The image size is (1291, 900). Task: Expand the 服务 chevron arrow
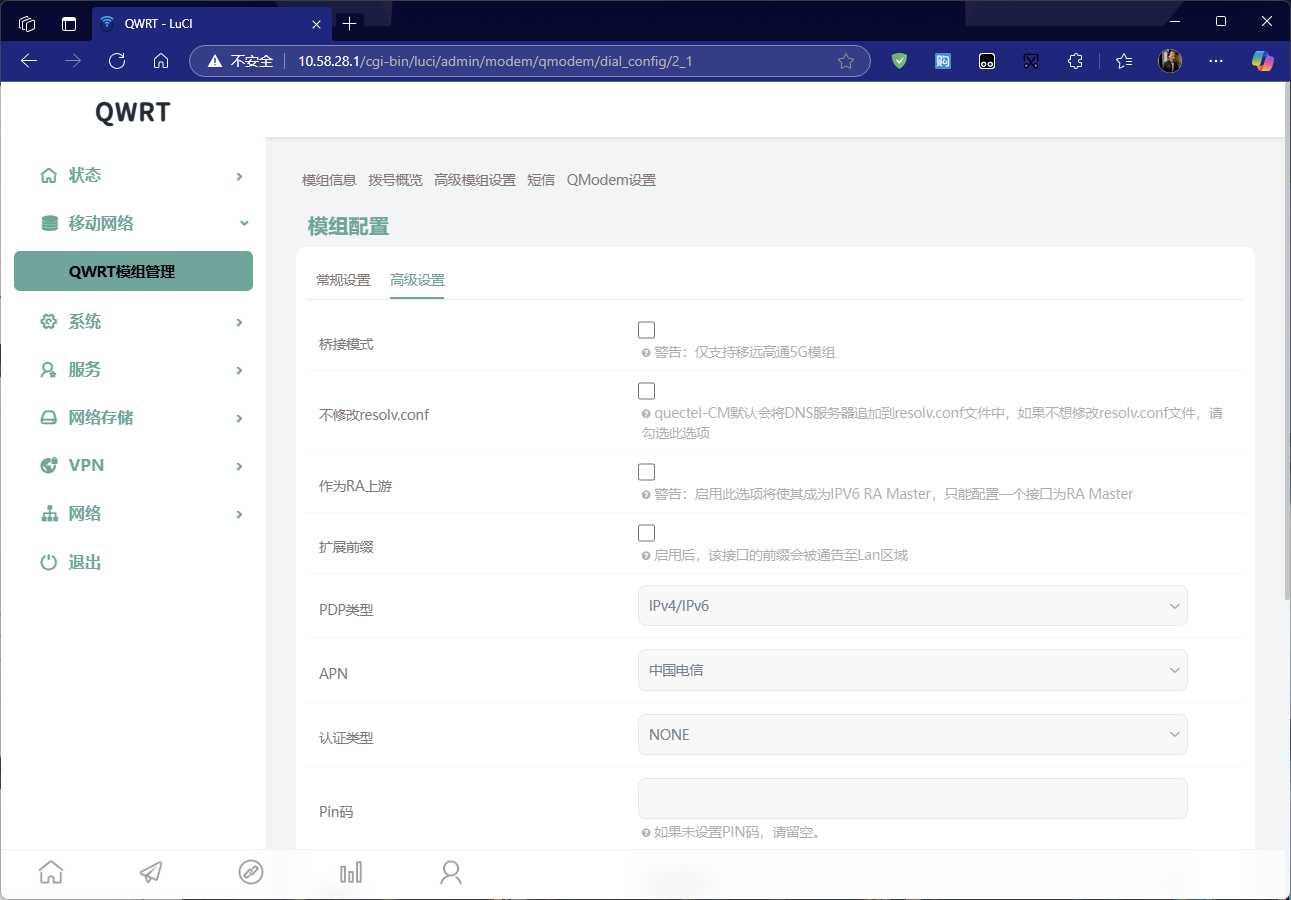coord(240,370)
